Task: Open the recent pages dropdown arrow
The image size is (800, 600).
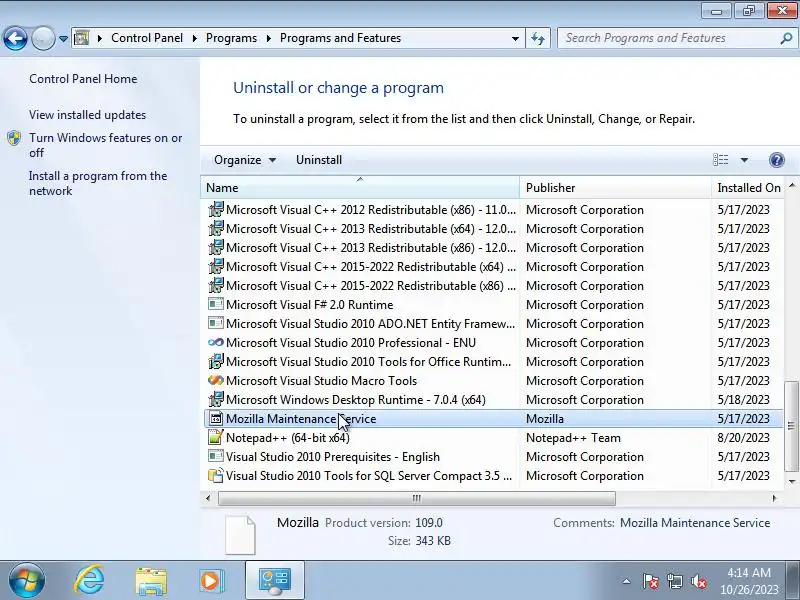Action: (63, 38)
